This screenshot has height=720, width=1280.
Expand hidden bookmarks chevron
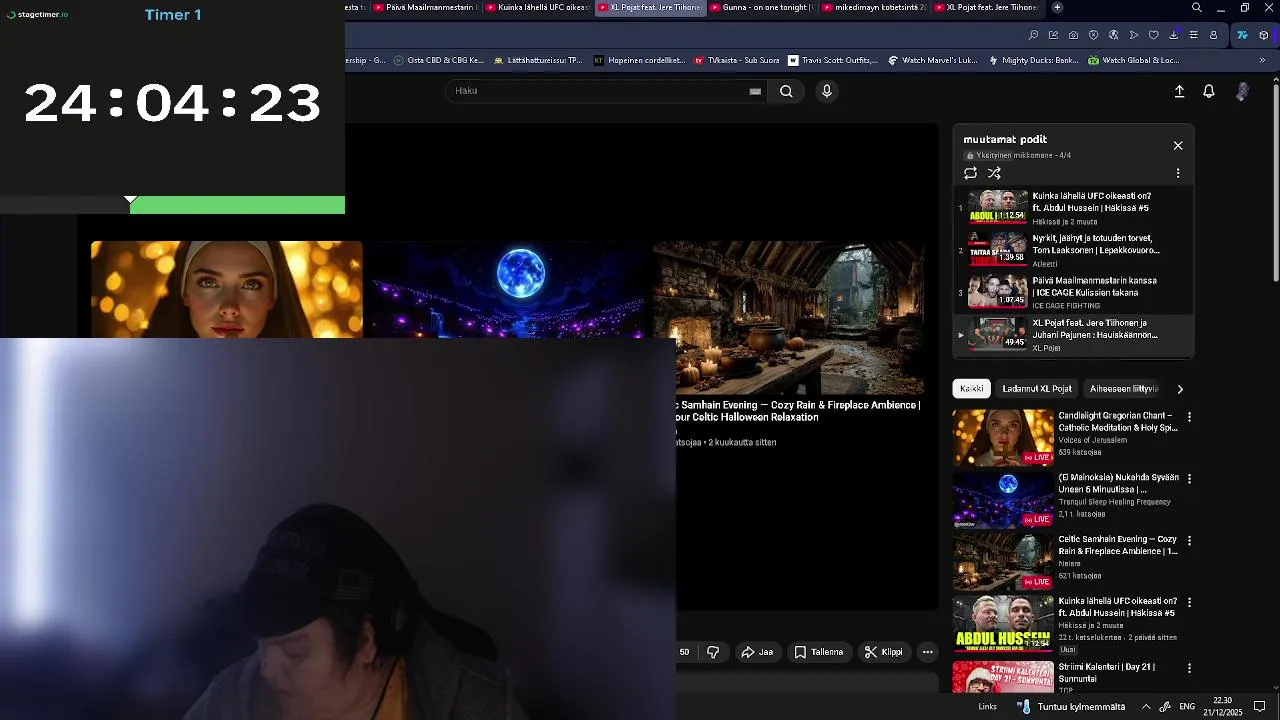[x=1262, y=60]
